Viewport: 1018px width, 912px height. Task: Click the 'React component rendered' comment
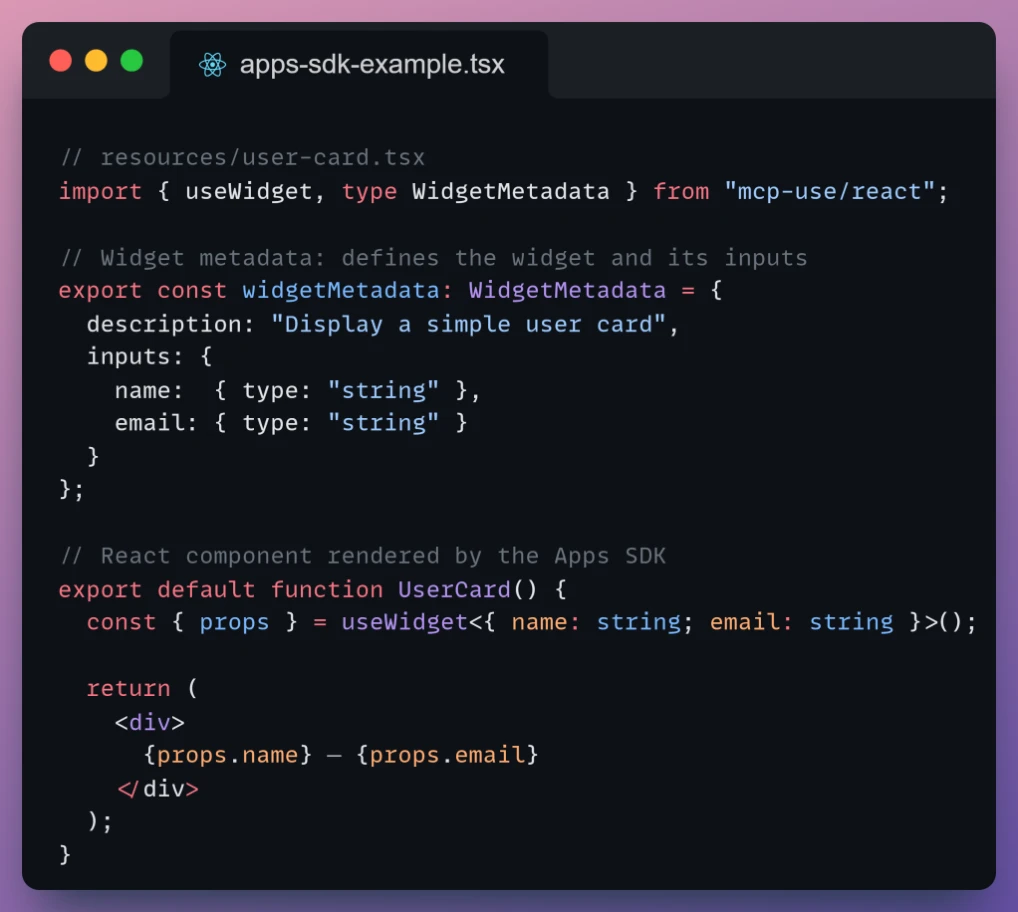[363, 556]
